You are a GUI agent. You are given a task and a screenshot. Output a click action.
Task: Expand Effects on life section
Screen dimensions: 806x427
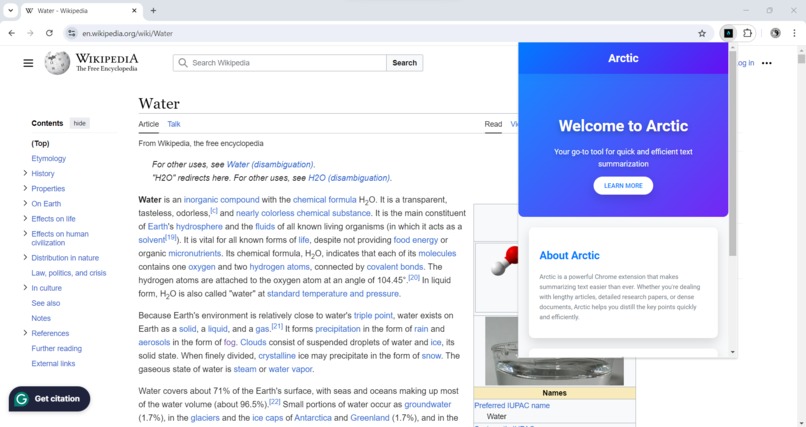click(25, 218)
